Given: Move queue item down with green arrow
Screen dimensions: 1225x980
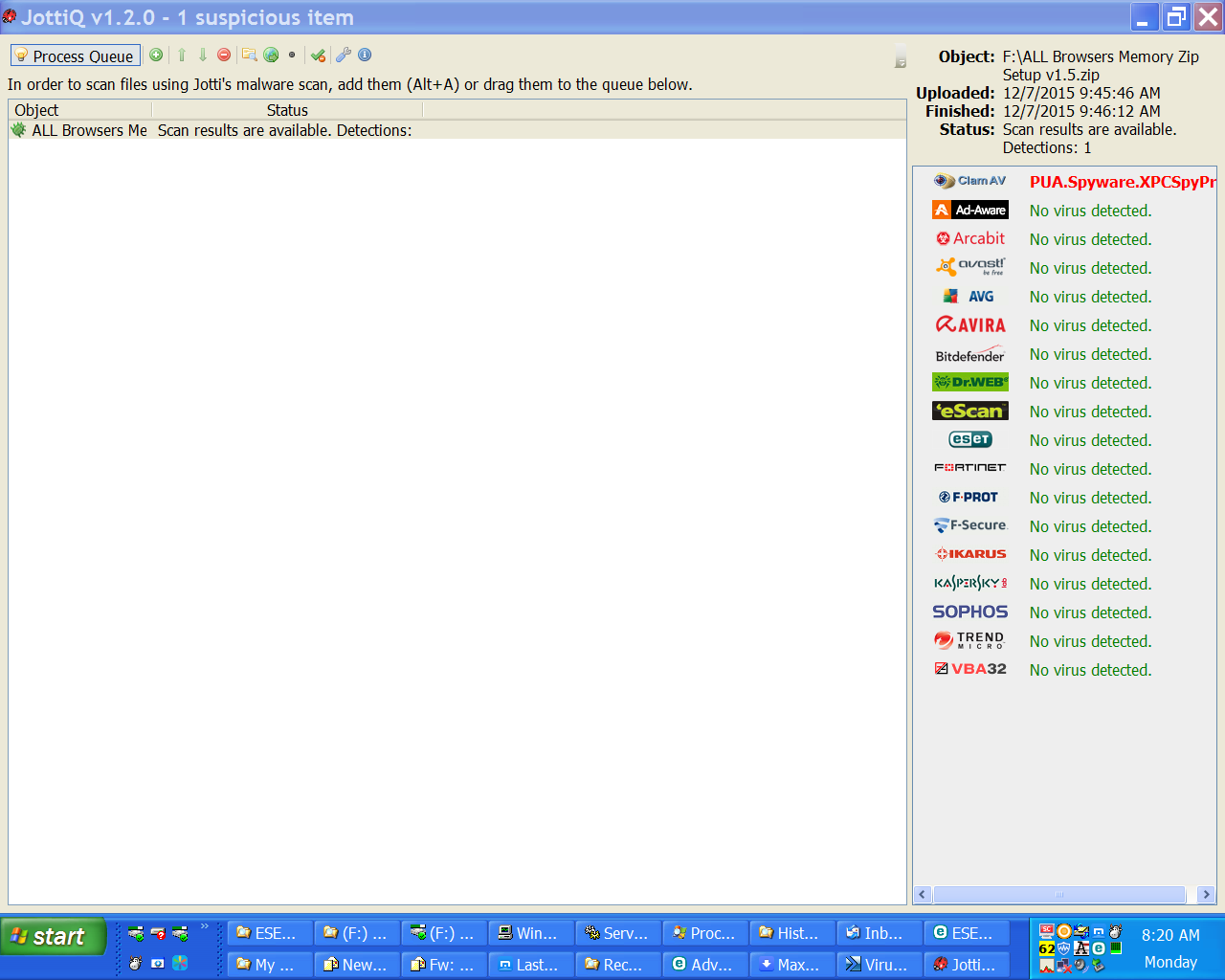Looking at the screenshot, I should click(203, 56).
